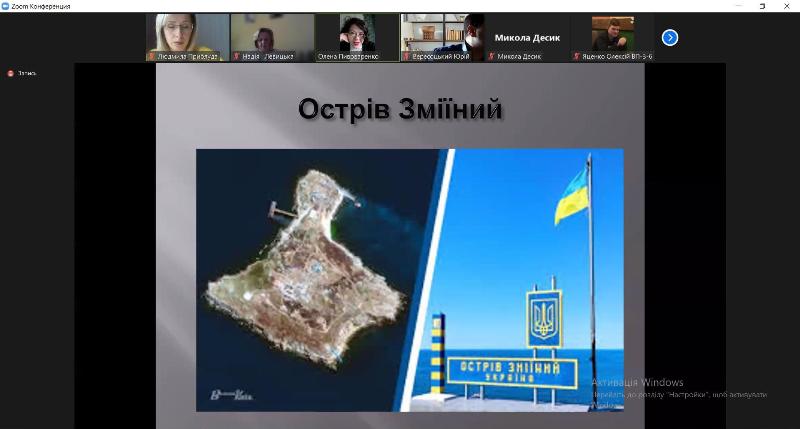Click the slide title 'Острів Зміїний'
800x429 pixels.
click(x=400, y=109)
